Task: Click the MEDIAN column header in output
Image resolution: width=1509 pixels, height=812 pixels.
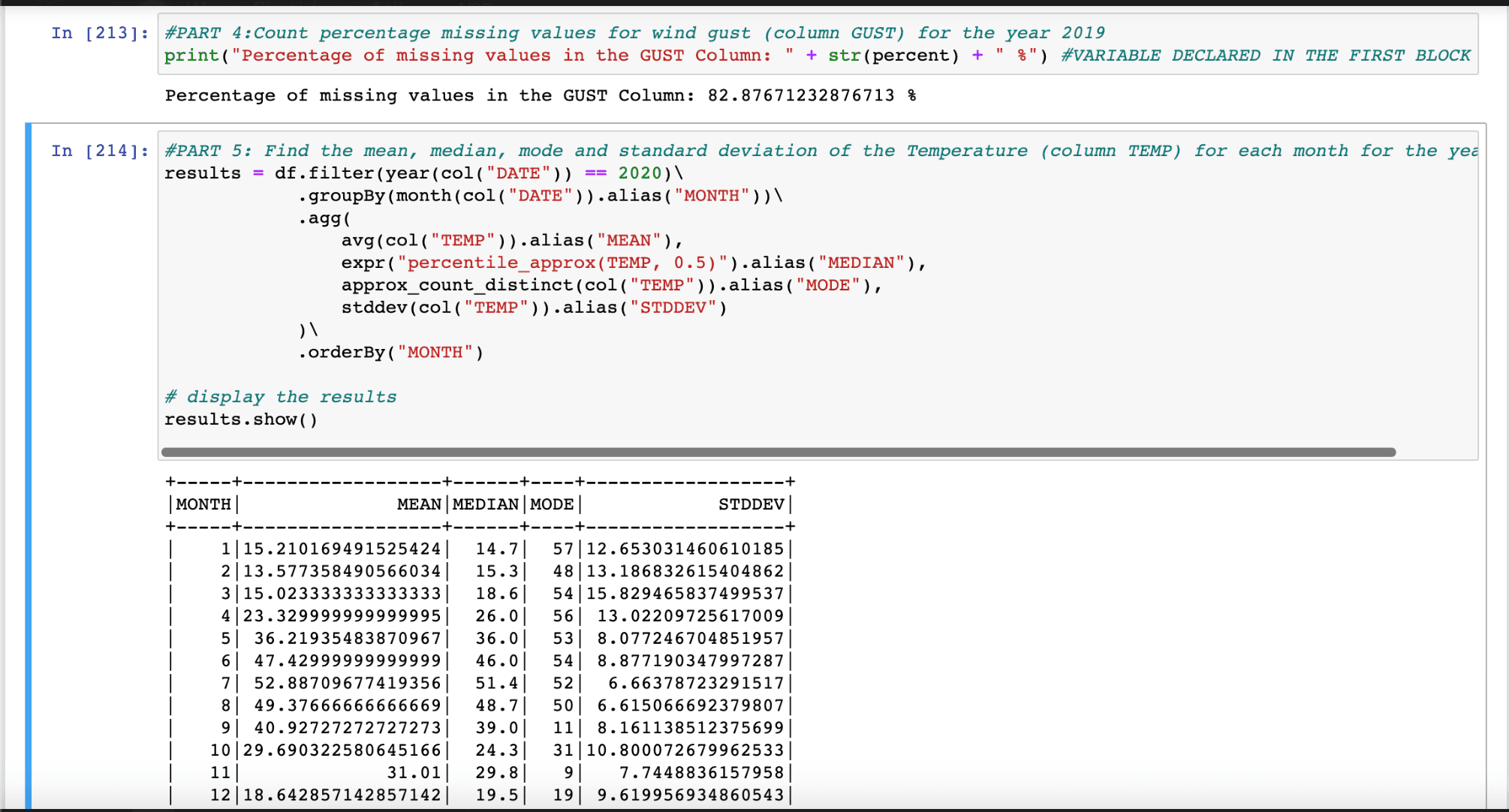Action: [486, 504]
